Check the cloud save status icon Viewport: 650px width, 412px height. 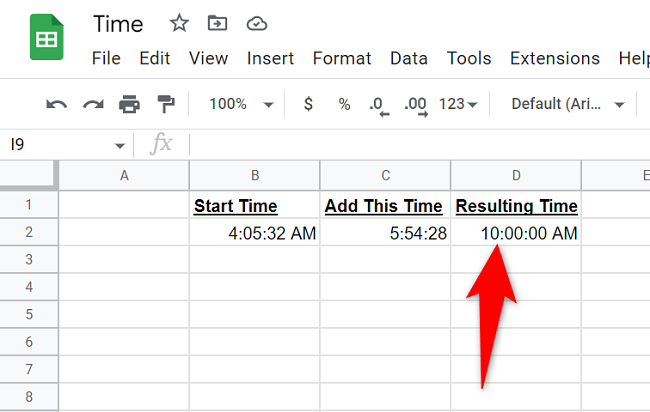coord(257,24)
